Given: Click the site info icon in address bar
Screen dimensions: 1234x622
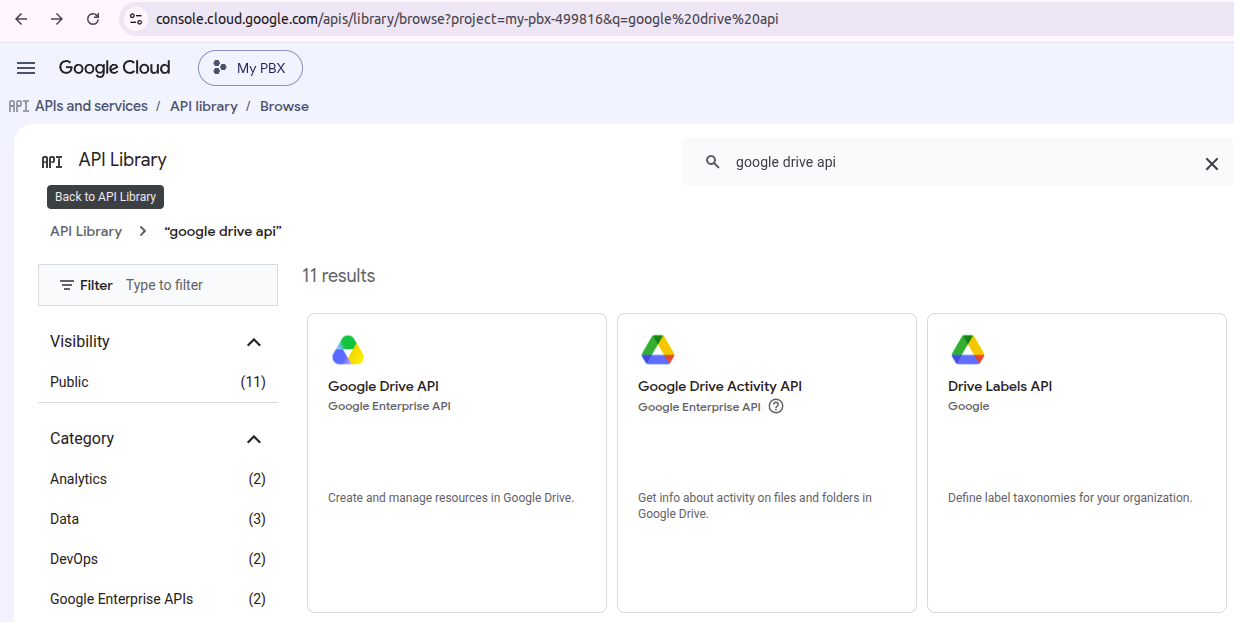Looking at the screenshot, I should pos(136,19).
